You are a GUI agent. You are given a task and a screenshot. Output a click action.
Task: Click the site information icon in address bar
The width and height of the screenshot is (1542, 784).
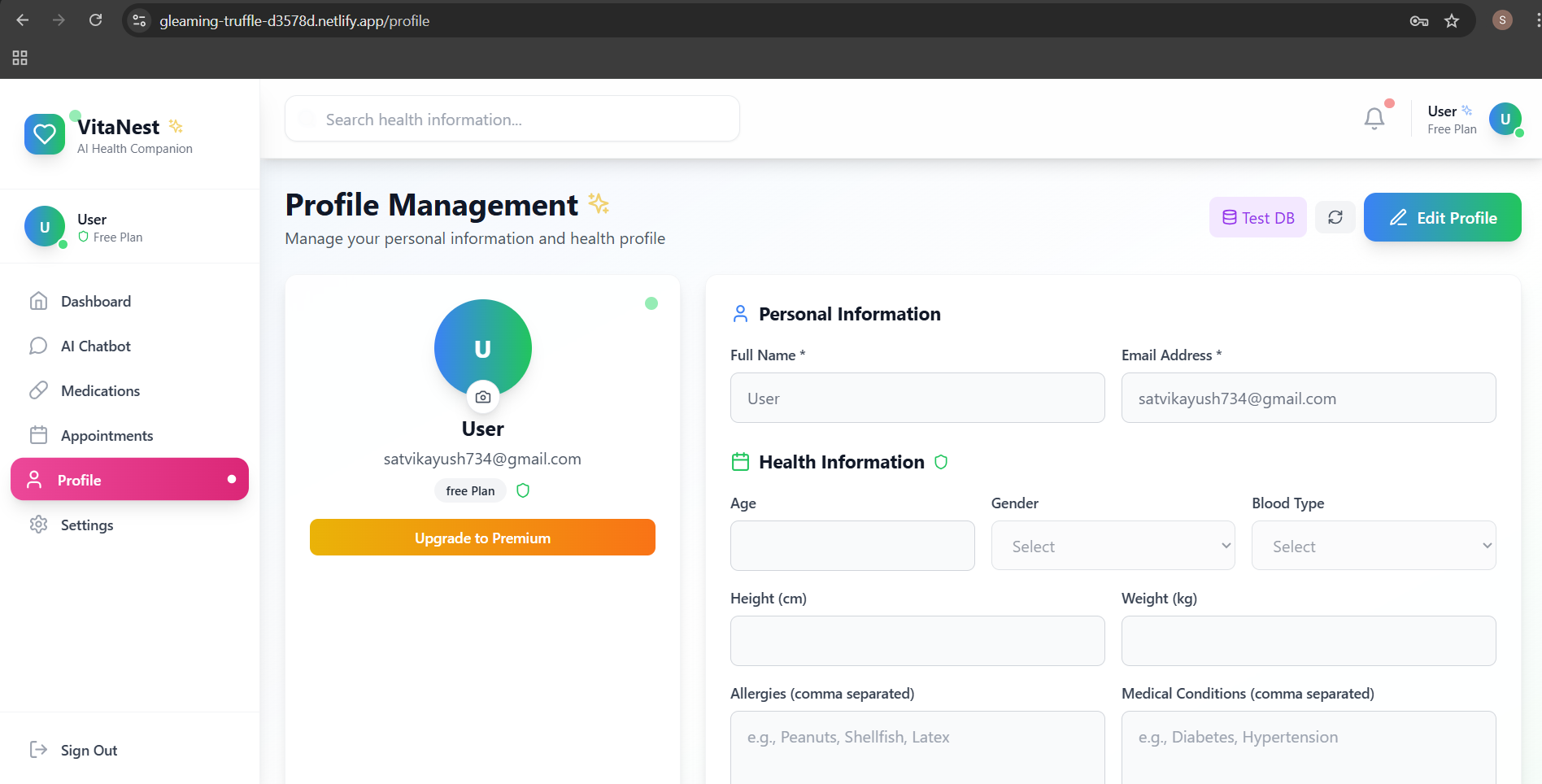point(140,20)
